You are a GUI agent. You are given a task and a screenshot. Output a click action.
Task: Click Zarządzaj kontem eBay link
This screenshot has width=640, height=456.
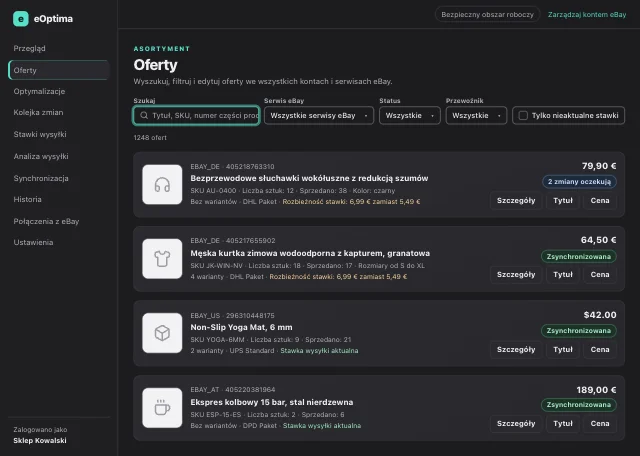coord(587,15)
